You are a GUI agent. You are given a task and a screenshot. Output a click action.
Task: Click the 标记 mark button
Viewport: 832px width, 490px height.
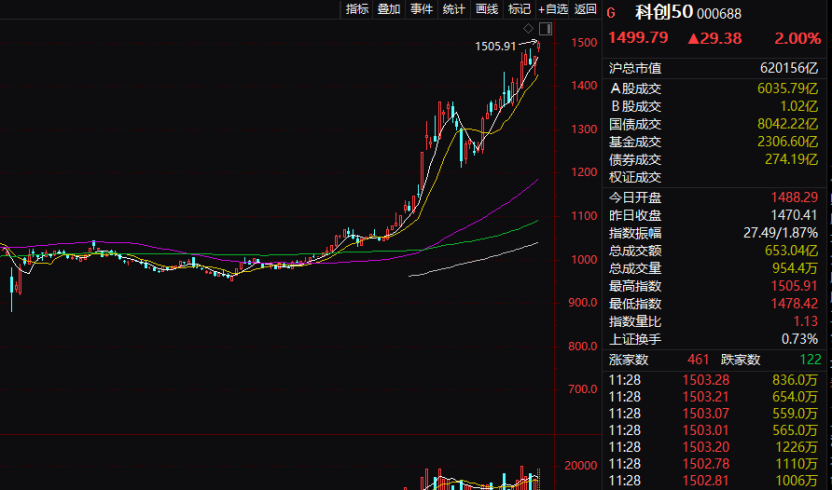coord(519,9)
